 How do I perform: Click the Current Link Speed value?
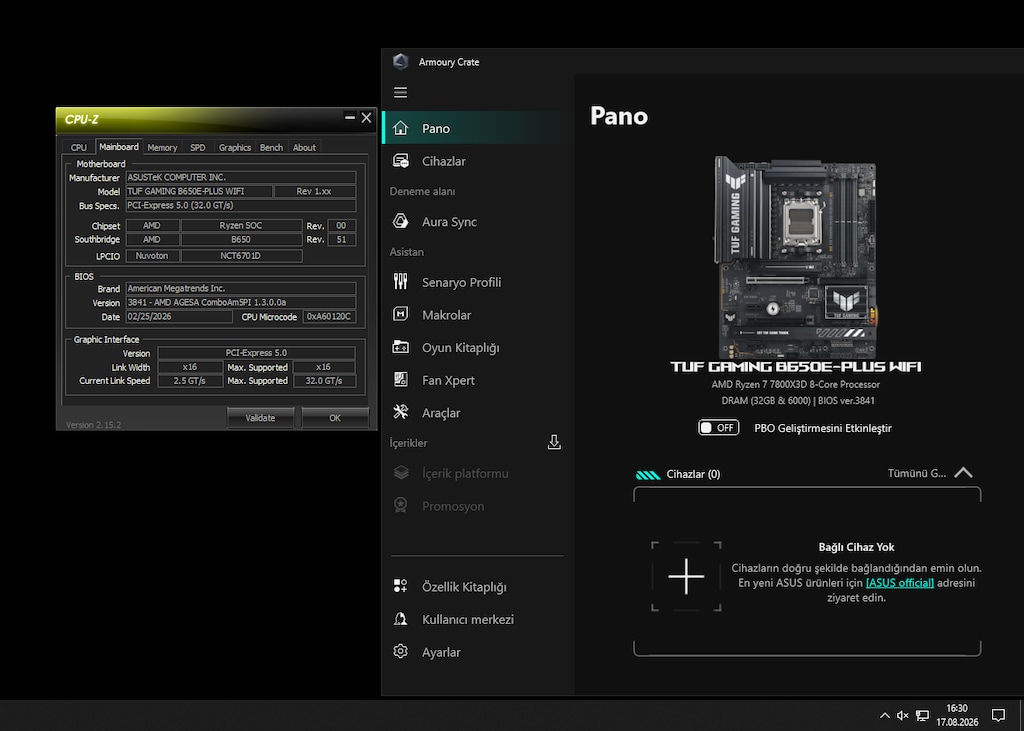tap(190, 381)
